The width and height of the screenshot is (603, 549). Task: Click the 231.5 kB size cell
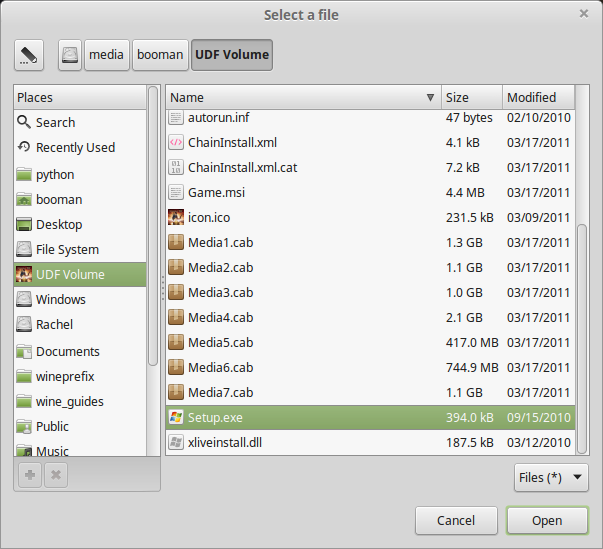(470, 218)
